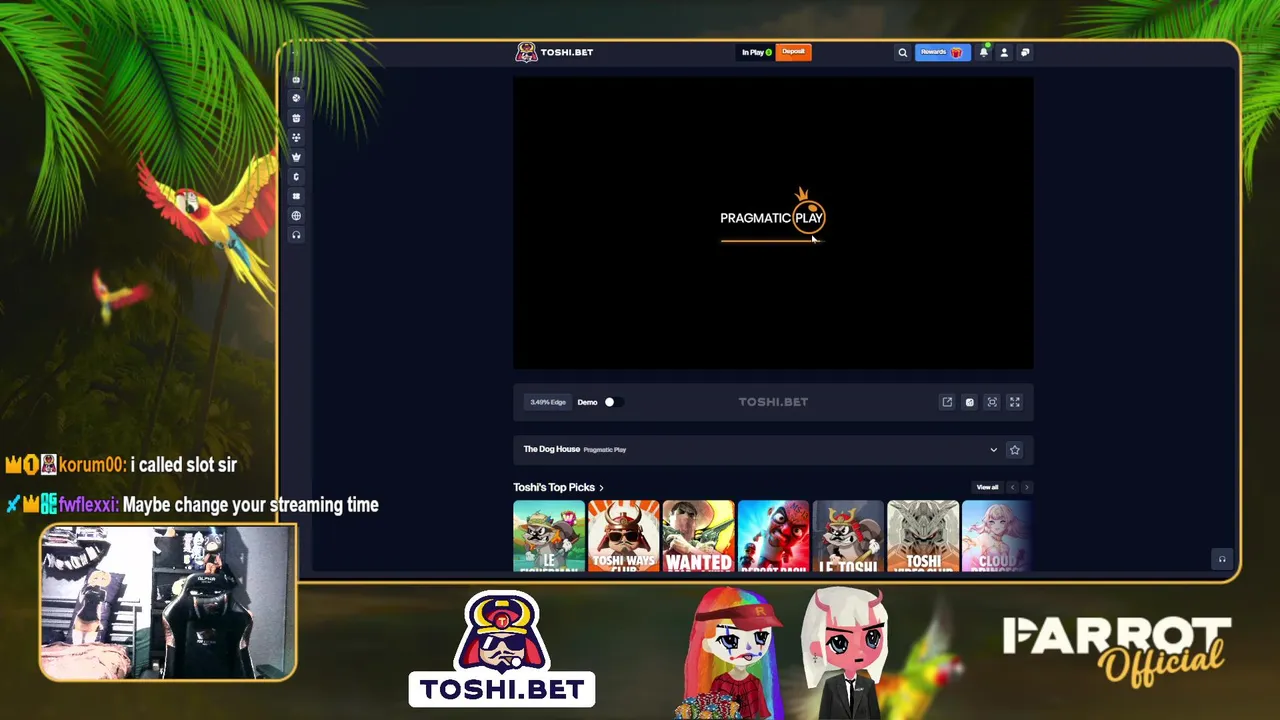The height and width of the screenshot is (720, 1280).
Task: Click the 3.49% Edge badge
Action: [x=548, y=402]
